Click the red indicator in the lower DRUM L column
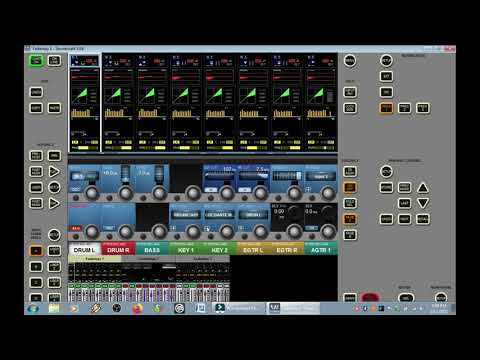Screen dimensions: 480x360 (x=76, y=228)
